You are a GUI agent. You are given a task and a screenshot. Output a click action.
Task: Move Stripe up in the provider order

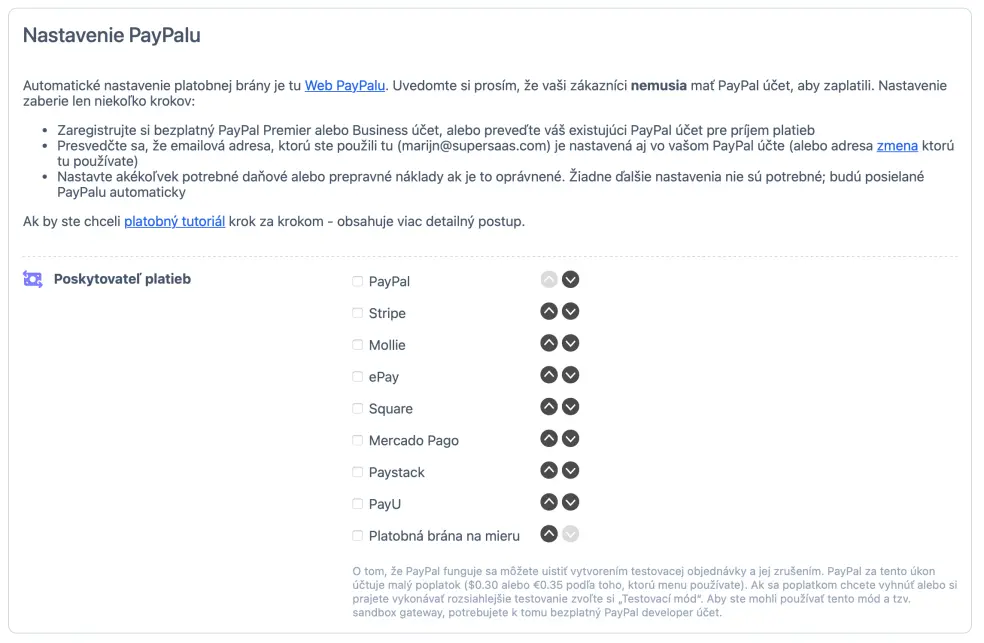[548, 311]
